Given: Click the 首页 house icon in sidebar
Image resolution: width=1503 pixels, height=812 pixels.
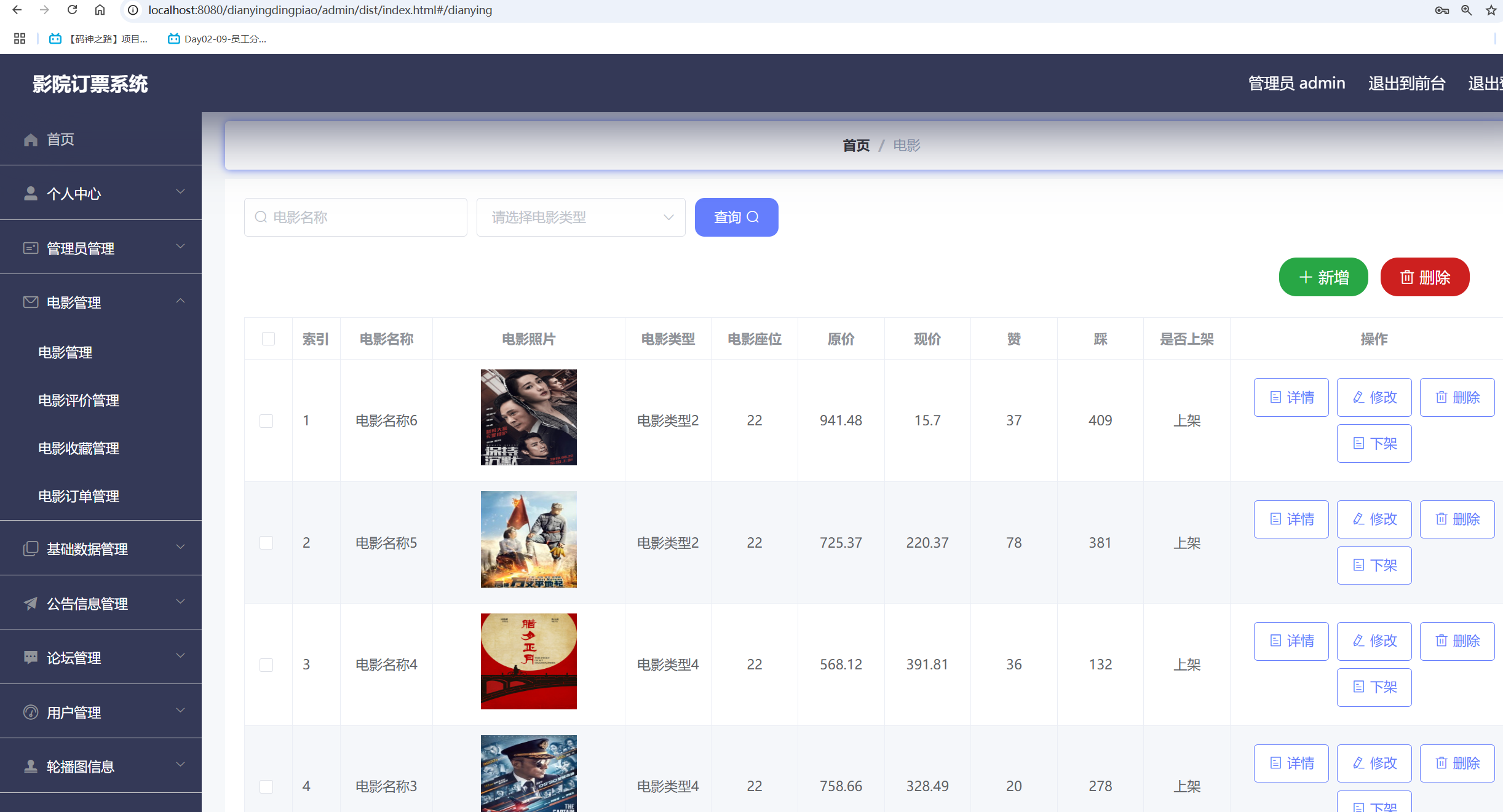Looking at the screenshot, I should tap(31, 140).
